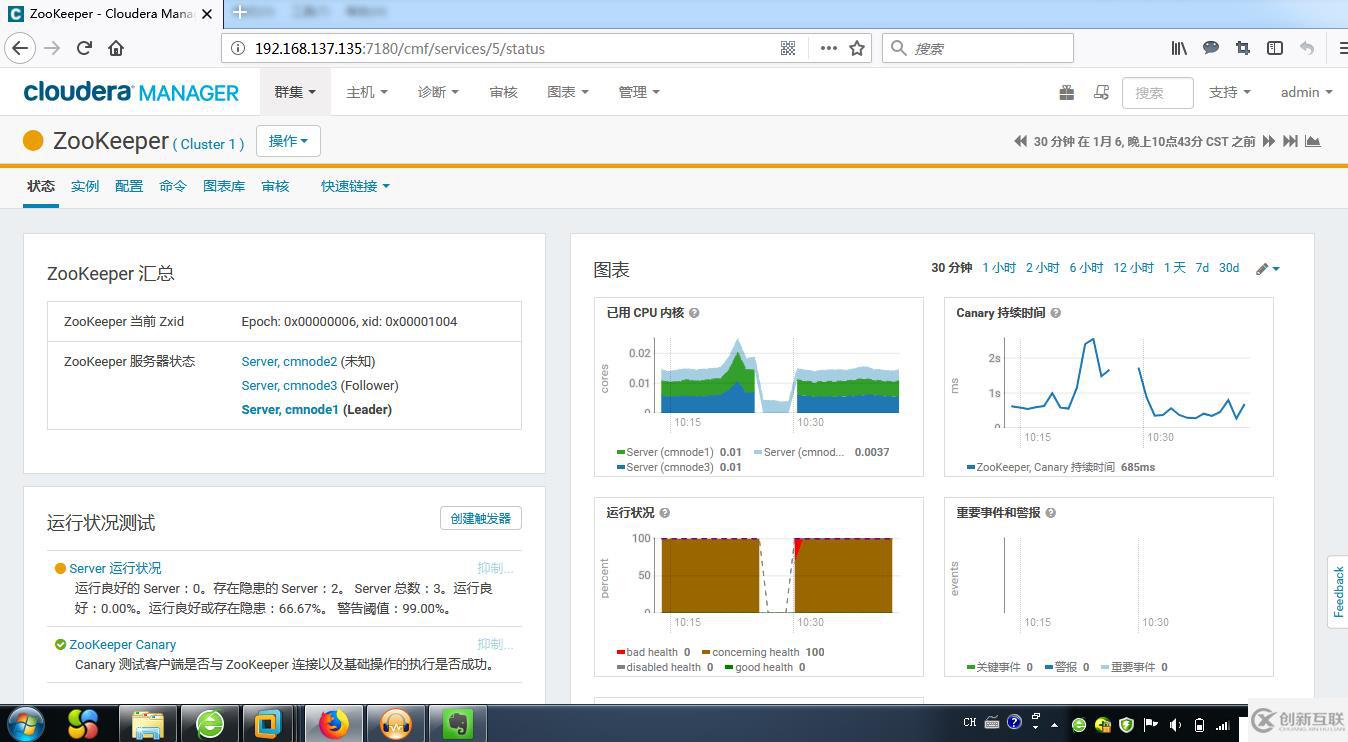Viewport: 1348px width, 742px height.
Task: Toggle good health legend series
Action: pos(766,667)
